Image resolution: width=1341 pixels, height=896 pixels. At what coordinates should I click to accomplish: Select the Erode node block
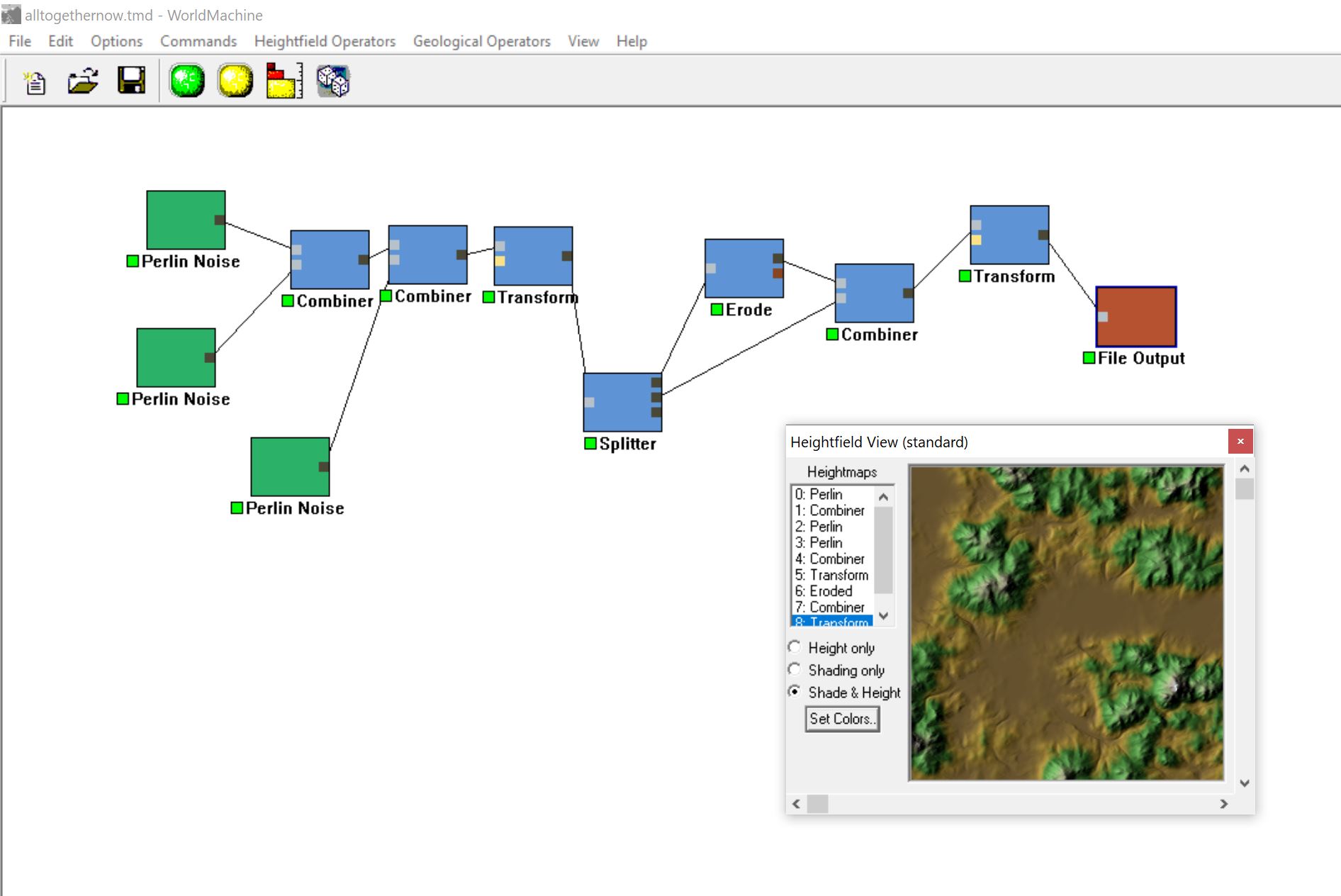[741, 268]
